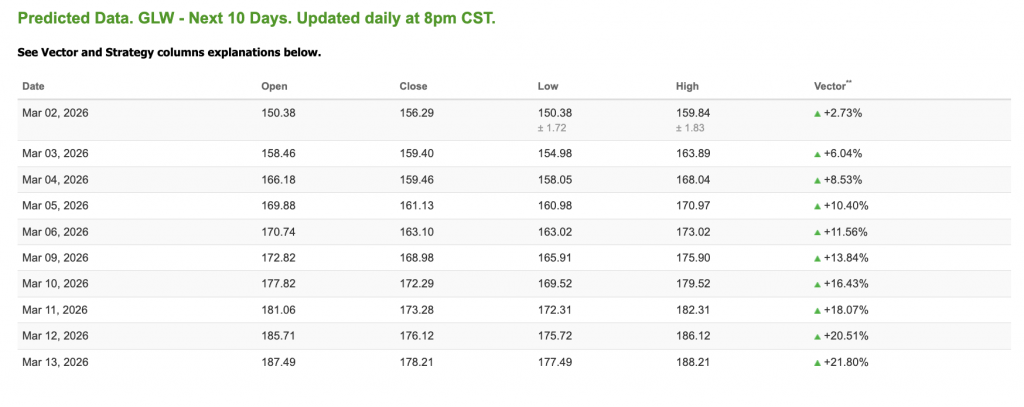Click the Vector and Strategy explanations note

169,52
